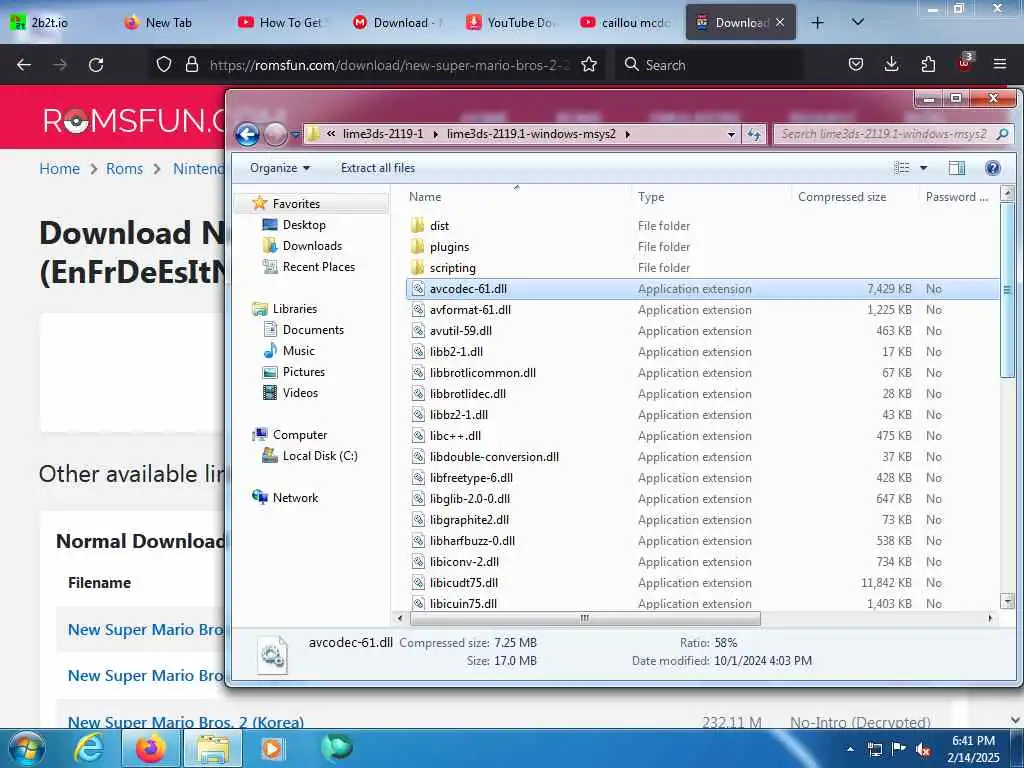Select avutil-59.dll file
Image resolution: width=1024 pixels, height=768 pixels.
(460, 330)
